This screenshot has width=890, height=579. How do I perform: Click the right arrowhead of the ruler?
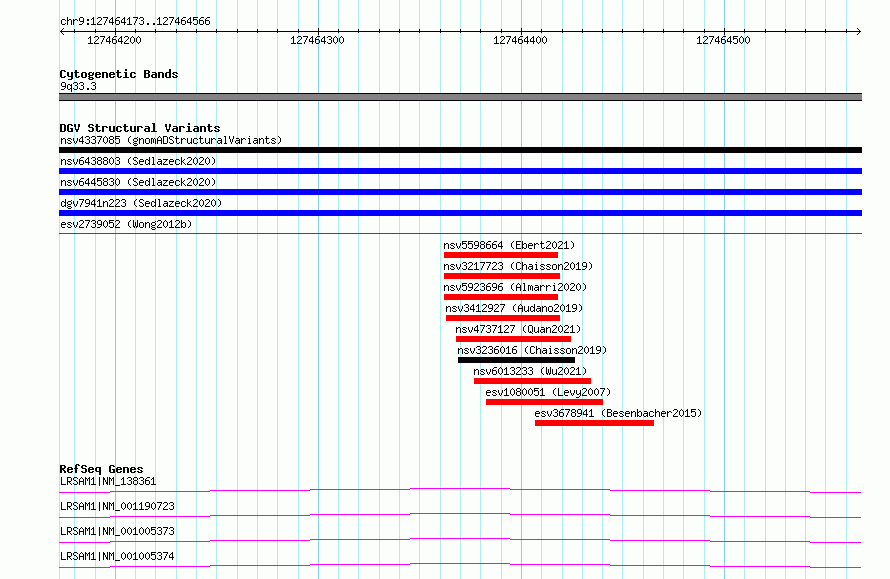[x=858, y=32]
